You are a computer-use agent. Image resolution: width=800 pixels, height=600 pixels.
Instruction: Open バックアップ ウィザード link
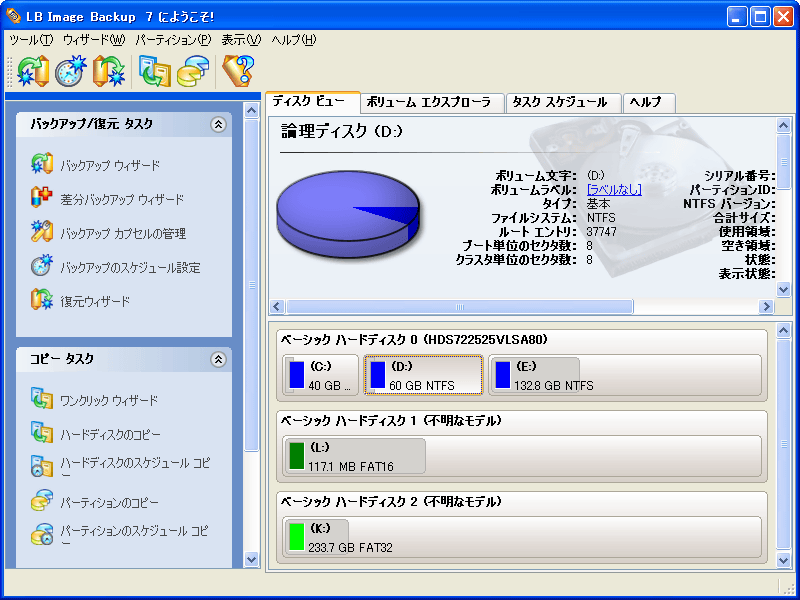coord(110,165)
